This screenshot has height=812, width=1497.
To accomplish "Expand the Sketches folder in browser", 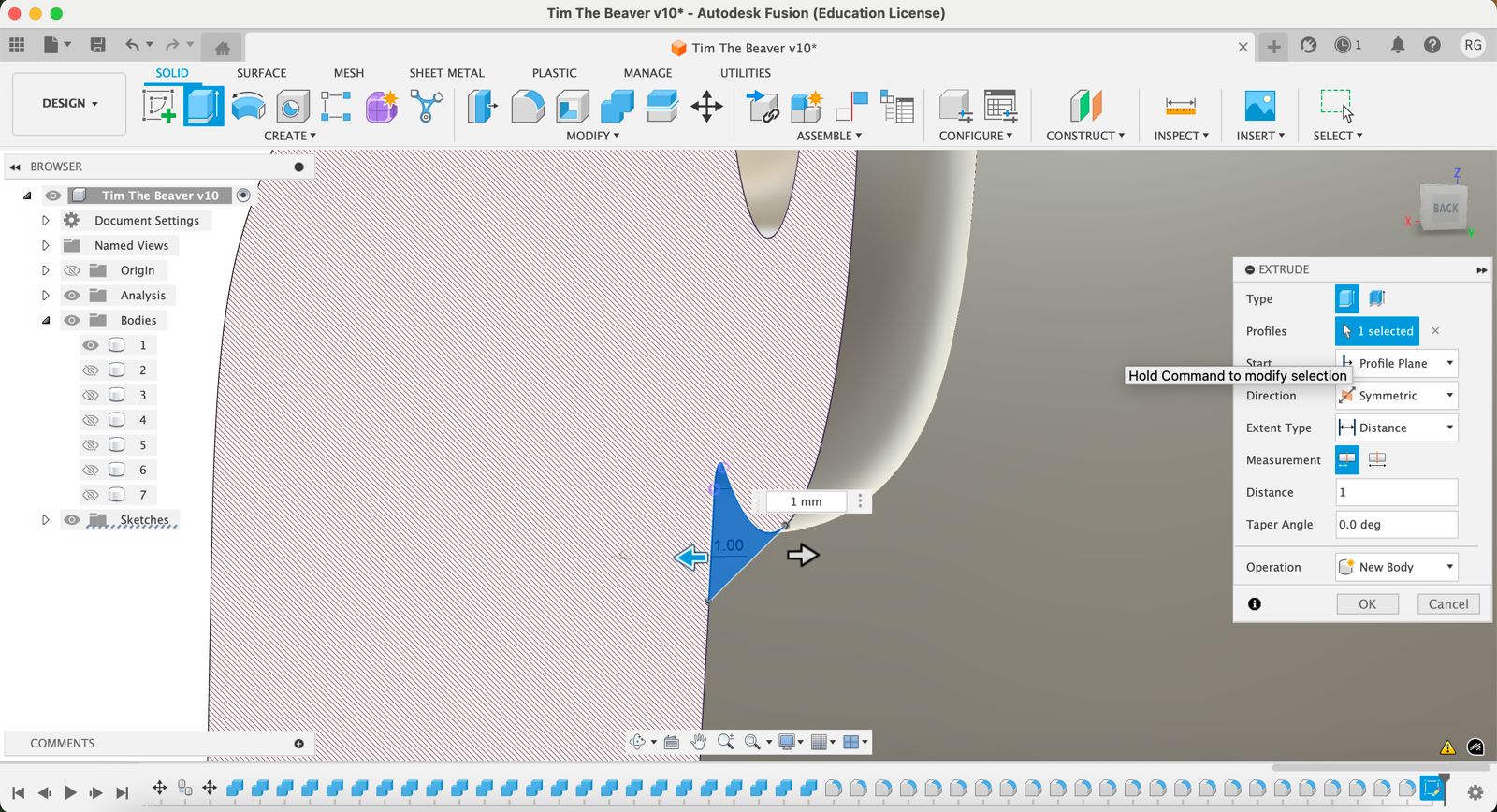I will (45, 520).
